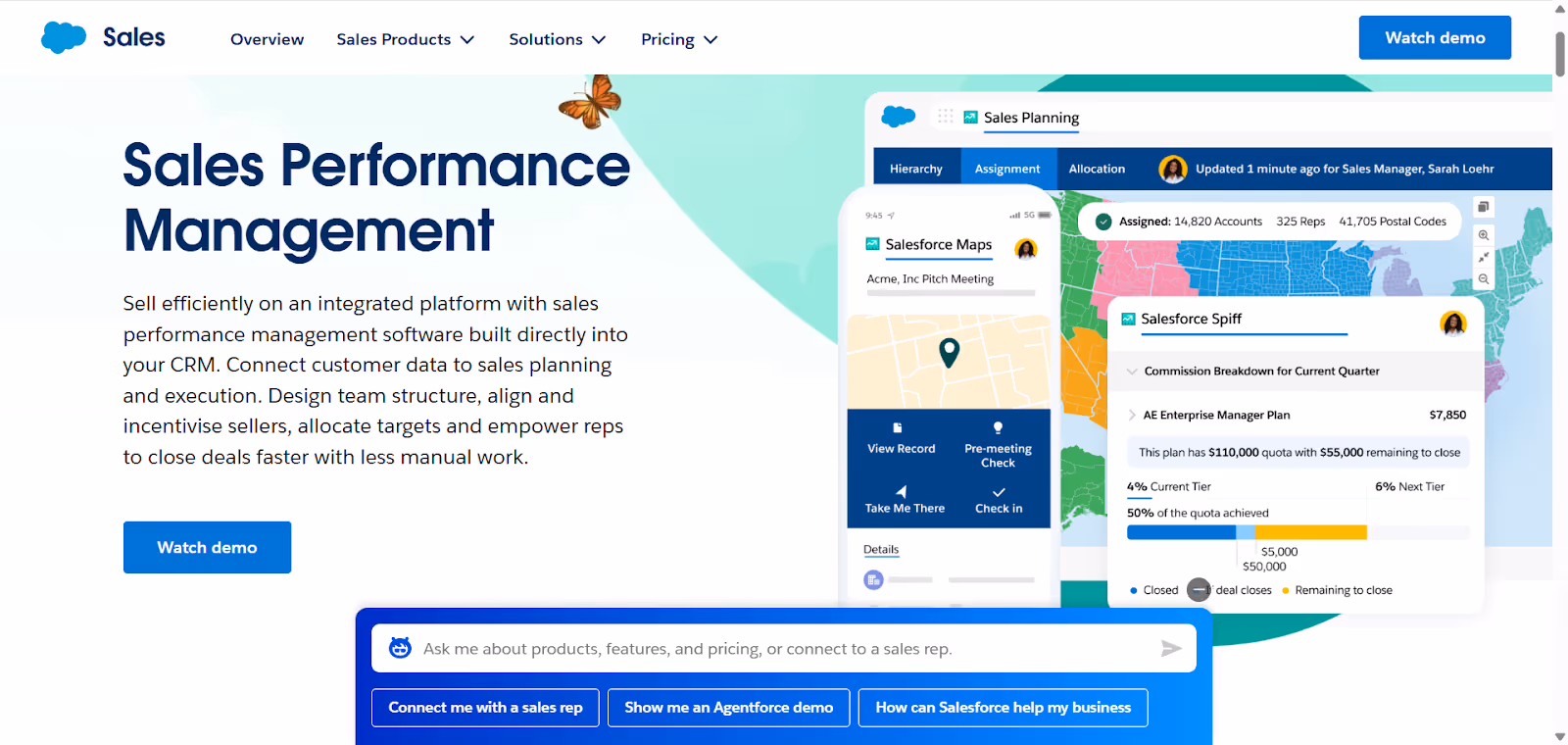Switch to the Allocation tab
The width and height of the screenshot is (1568, 745).
pos(1097,169)
